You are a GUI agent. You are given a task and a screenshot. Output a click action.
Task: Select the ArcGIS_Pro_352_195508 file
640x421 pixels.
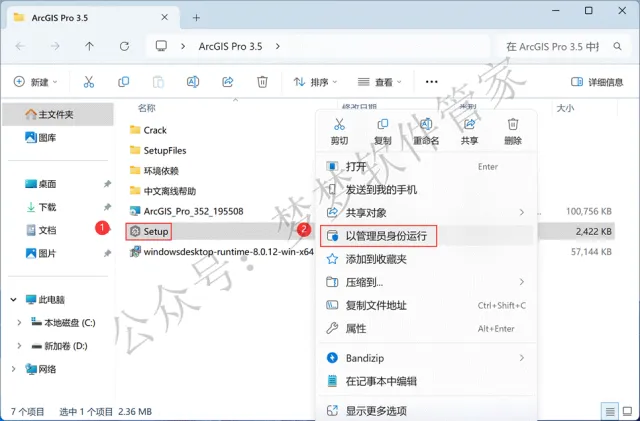(186, 211)
